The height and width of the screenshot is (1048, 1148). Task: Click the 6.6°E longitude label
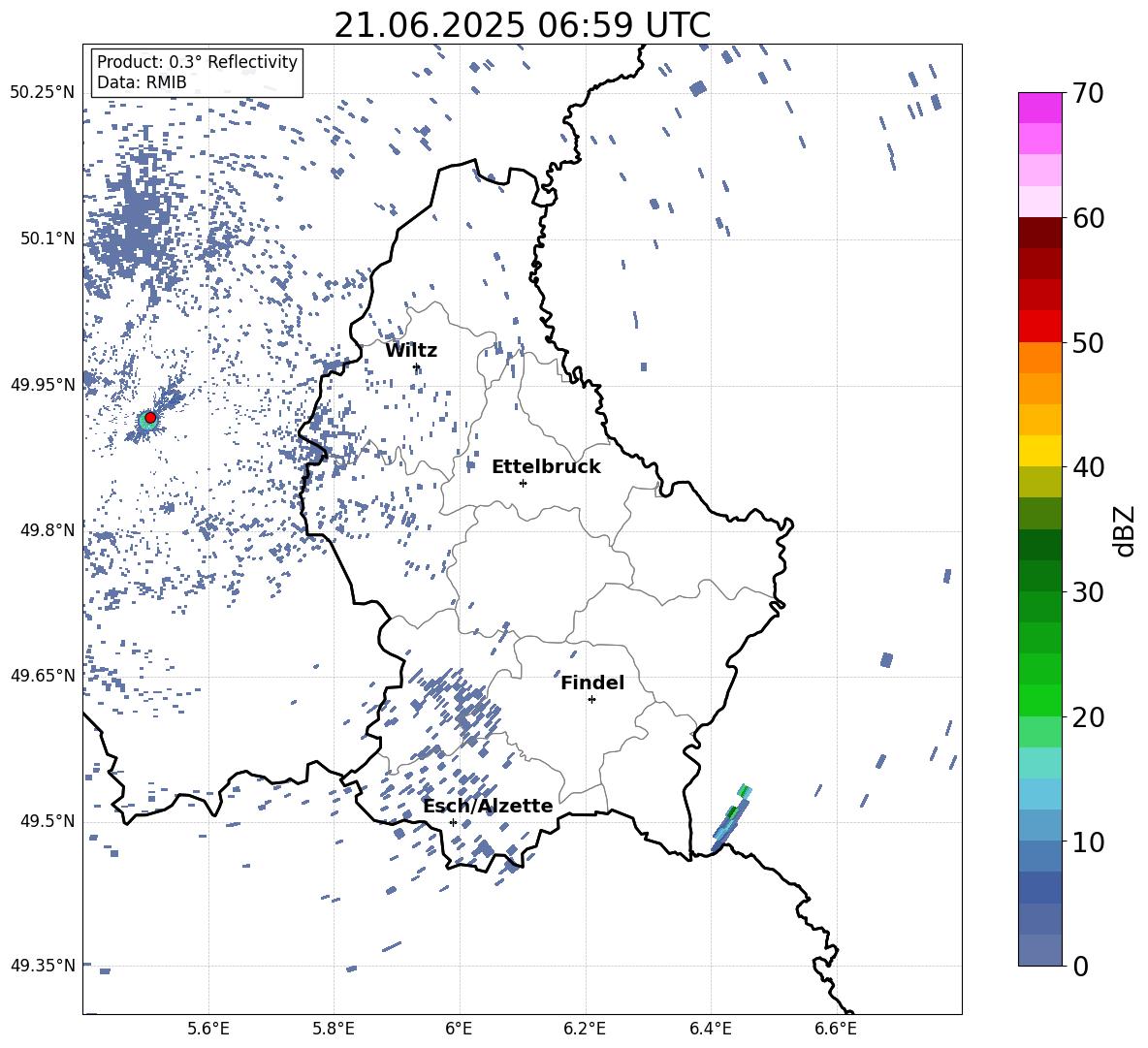coord(836,1029)
